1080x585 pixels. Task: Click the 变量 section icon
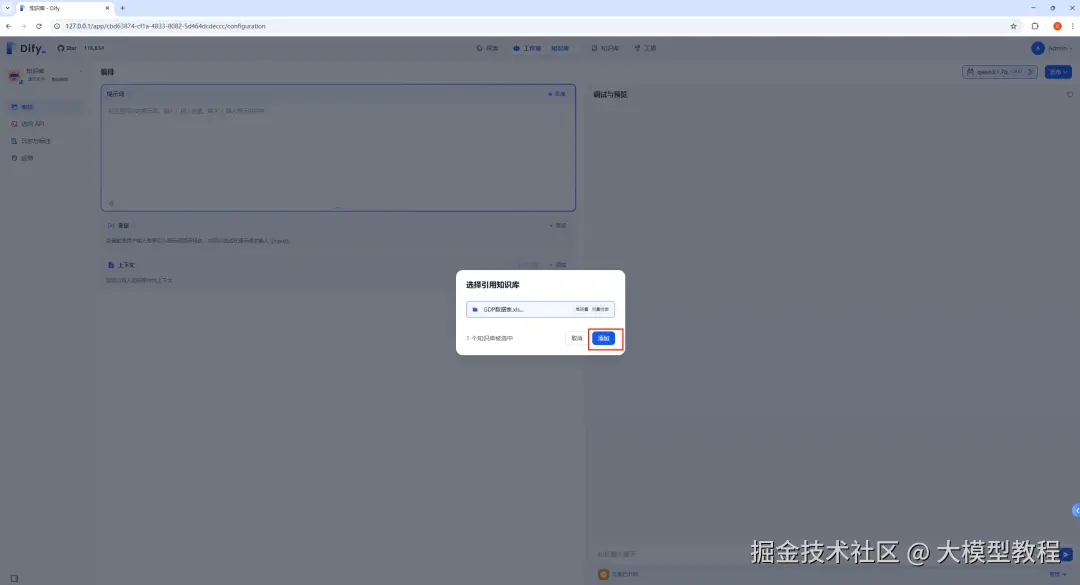point(111,225)
